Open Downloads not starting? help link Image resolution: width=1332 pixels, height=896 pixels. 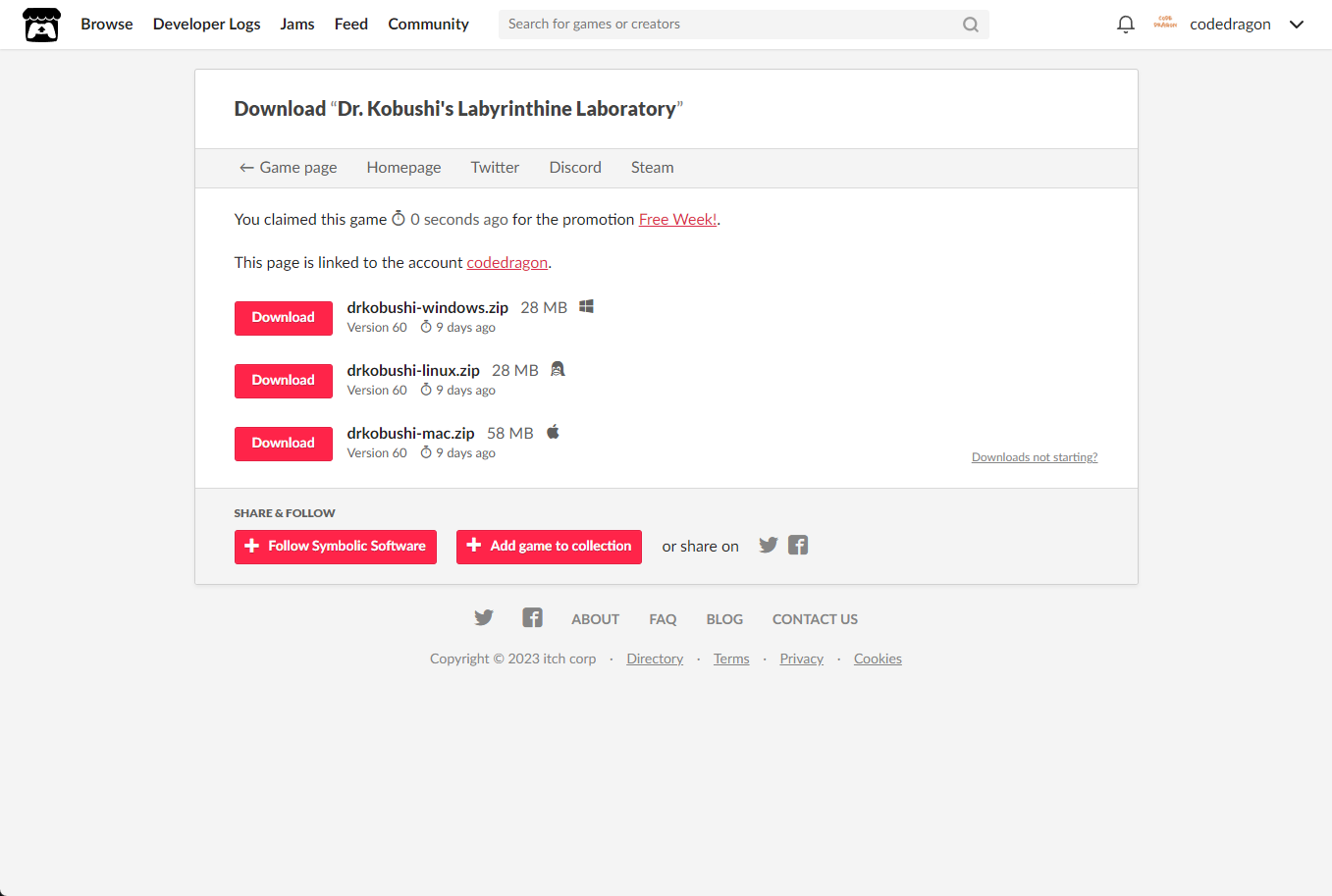pos(1035,457)
